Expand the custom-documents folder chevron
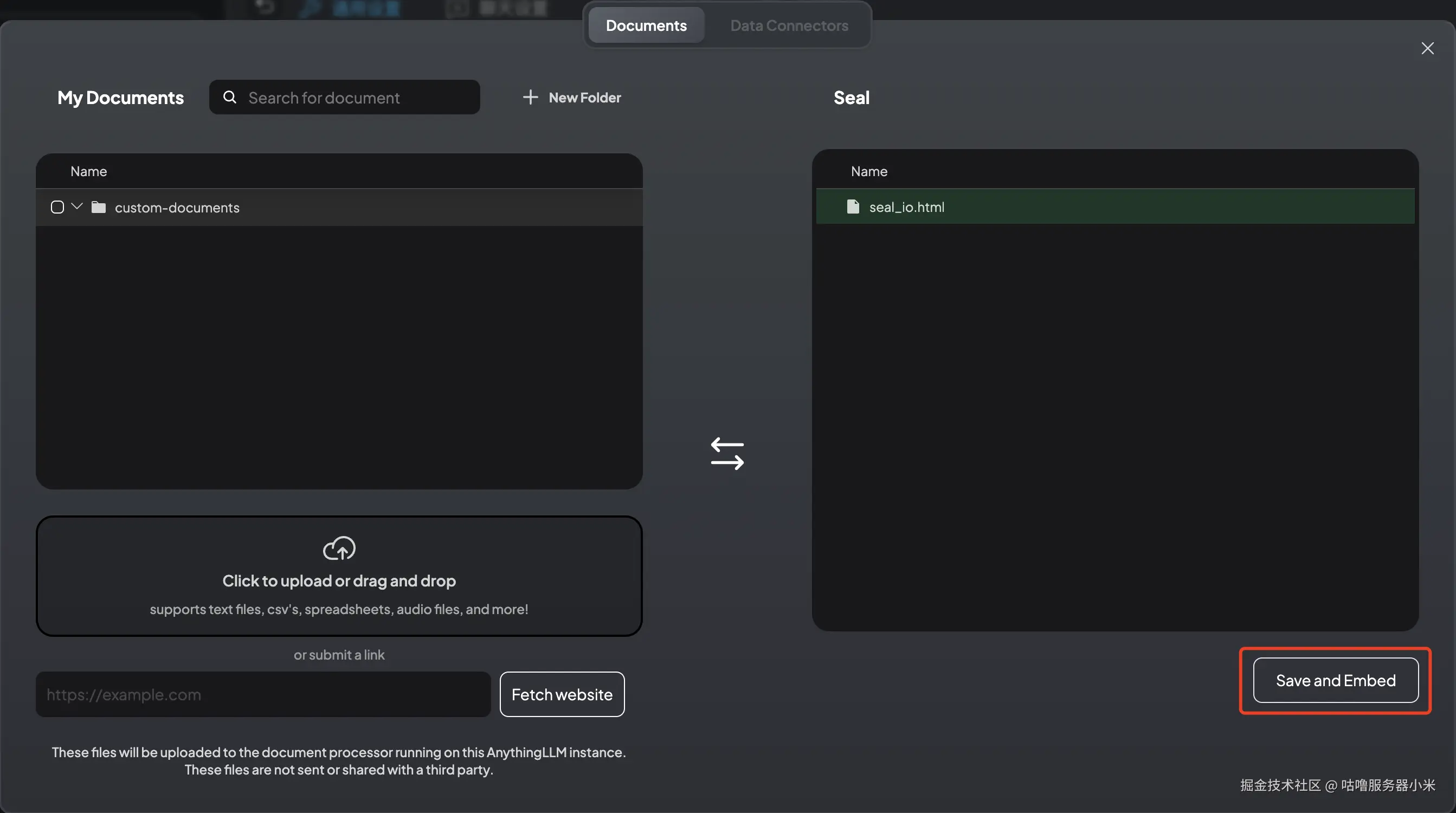 click(78, 207)
